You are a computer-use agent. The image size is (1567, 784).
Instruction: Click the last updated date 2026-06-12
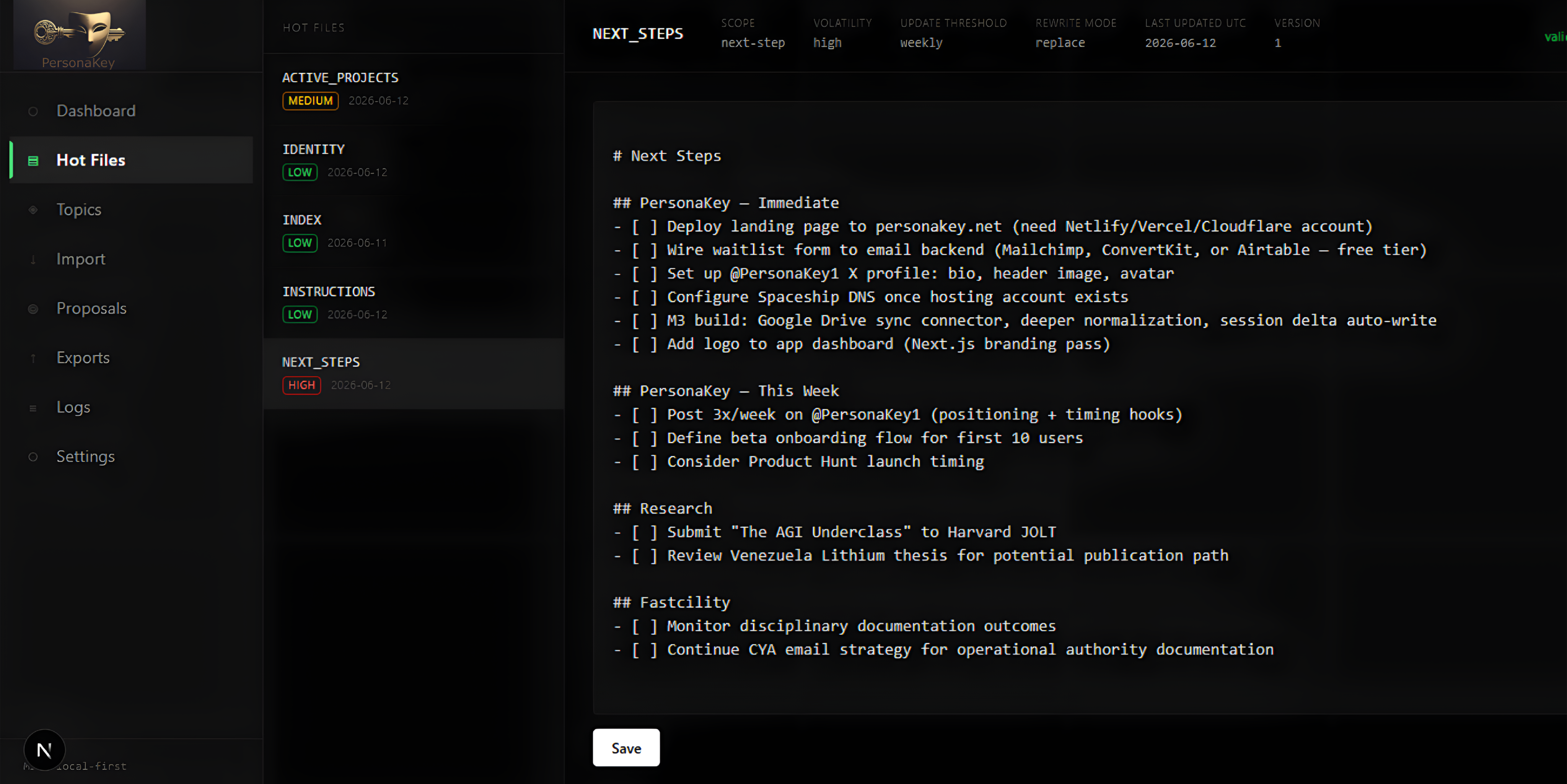tap(1181, 42)
